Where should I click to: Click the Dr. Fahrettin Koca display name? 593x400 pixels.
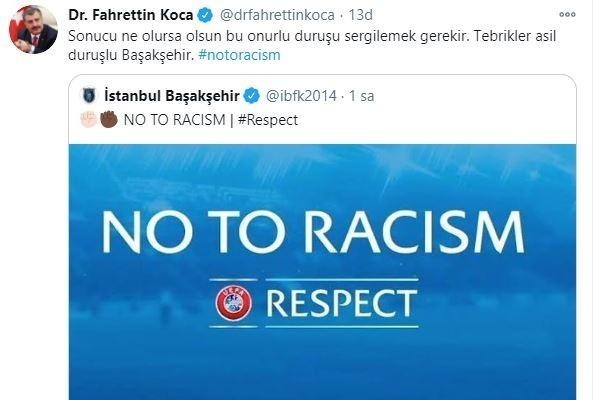[130, 15]
